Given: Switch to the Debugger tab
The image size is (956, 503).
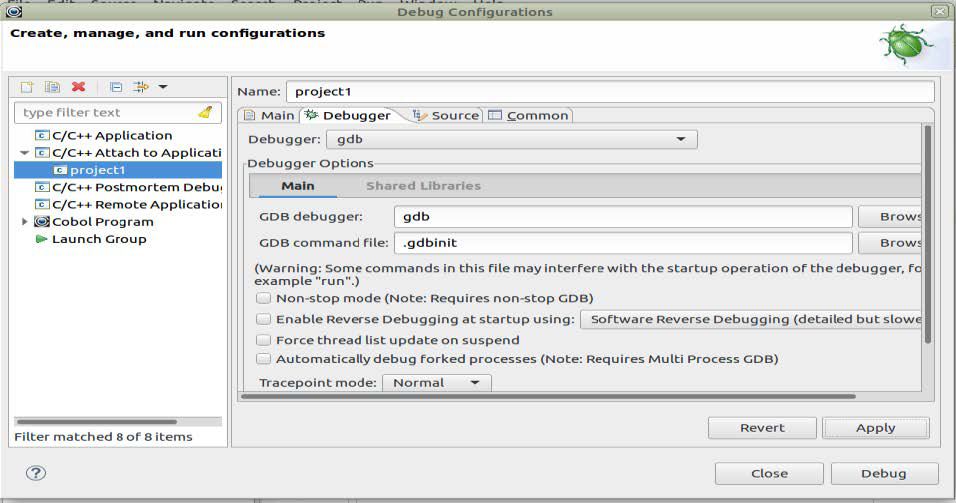Looking at the screenshot, I should coord(349,115).
